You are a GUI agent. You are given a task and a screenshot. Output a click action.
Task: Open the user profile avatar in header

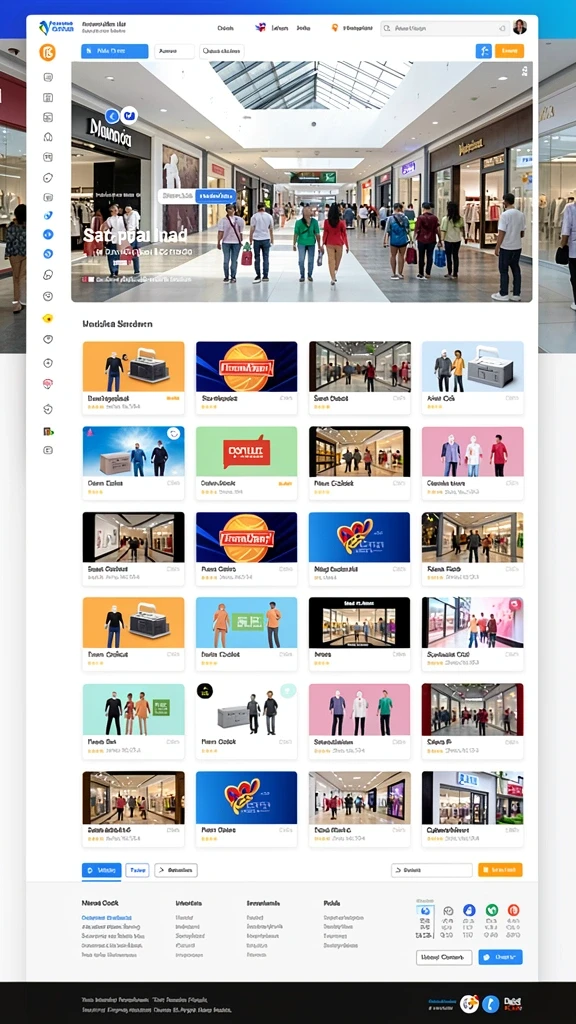(520, 27)
